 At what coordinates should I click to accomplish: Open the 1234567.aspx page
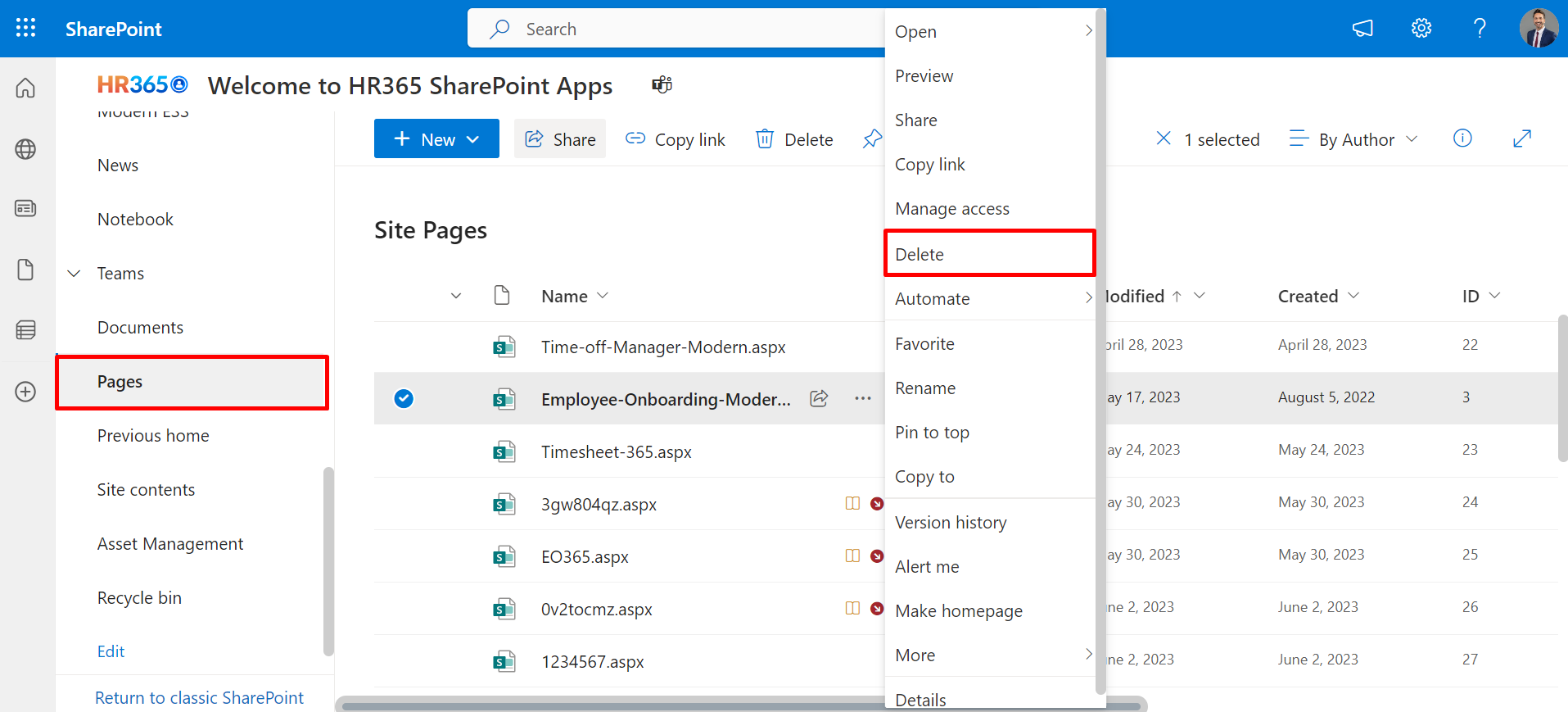pos(592,661)
